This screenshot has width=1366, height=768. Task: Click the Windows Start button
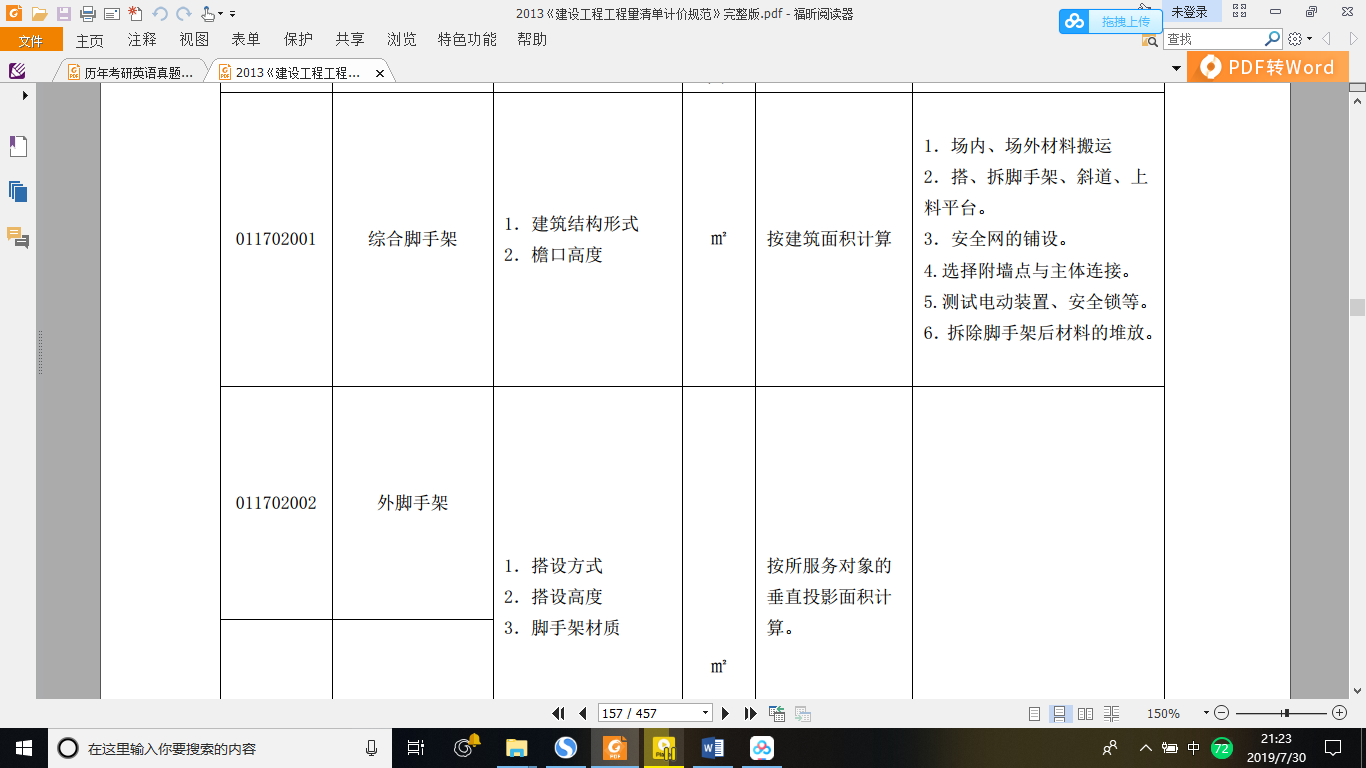pos(23,747)
